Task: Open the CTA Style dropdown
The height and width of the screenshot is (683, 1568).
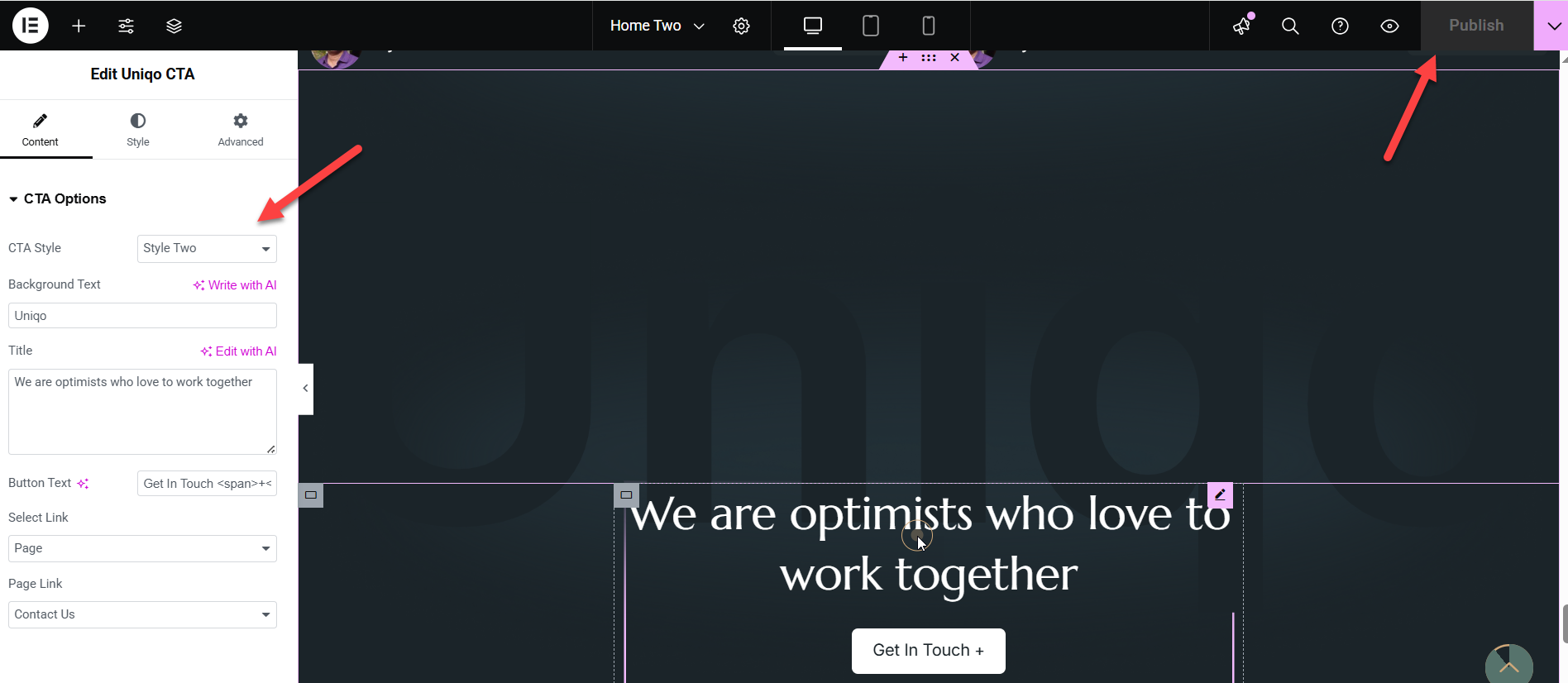Action: (x=207, y=248)
